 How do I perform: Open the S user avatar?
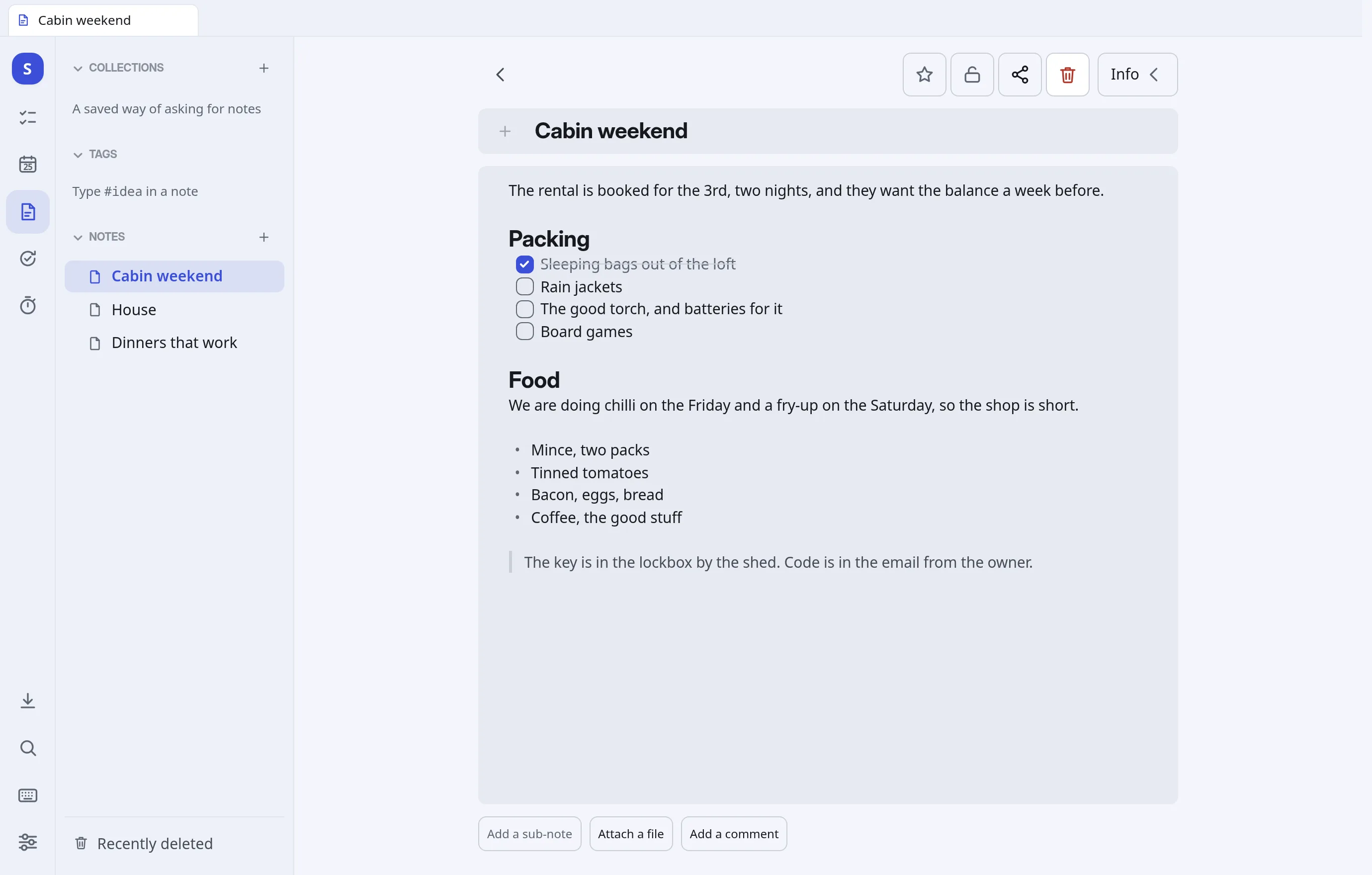click(x=27, y=69)
